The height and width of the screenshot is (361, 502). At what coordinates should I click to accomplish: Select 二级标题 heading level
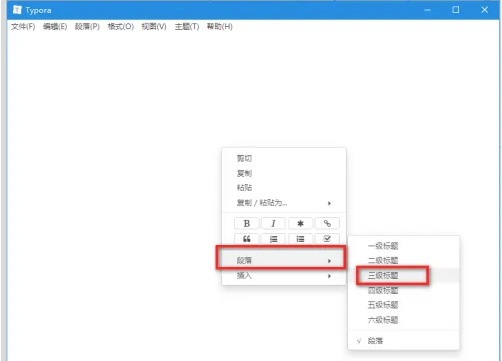(x=404, y=260)
